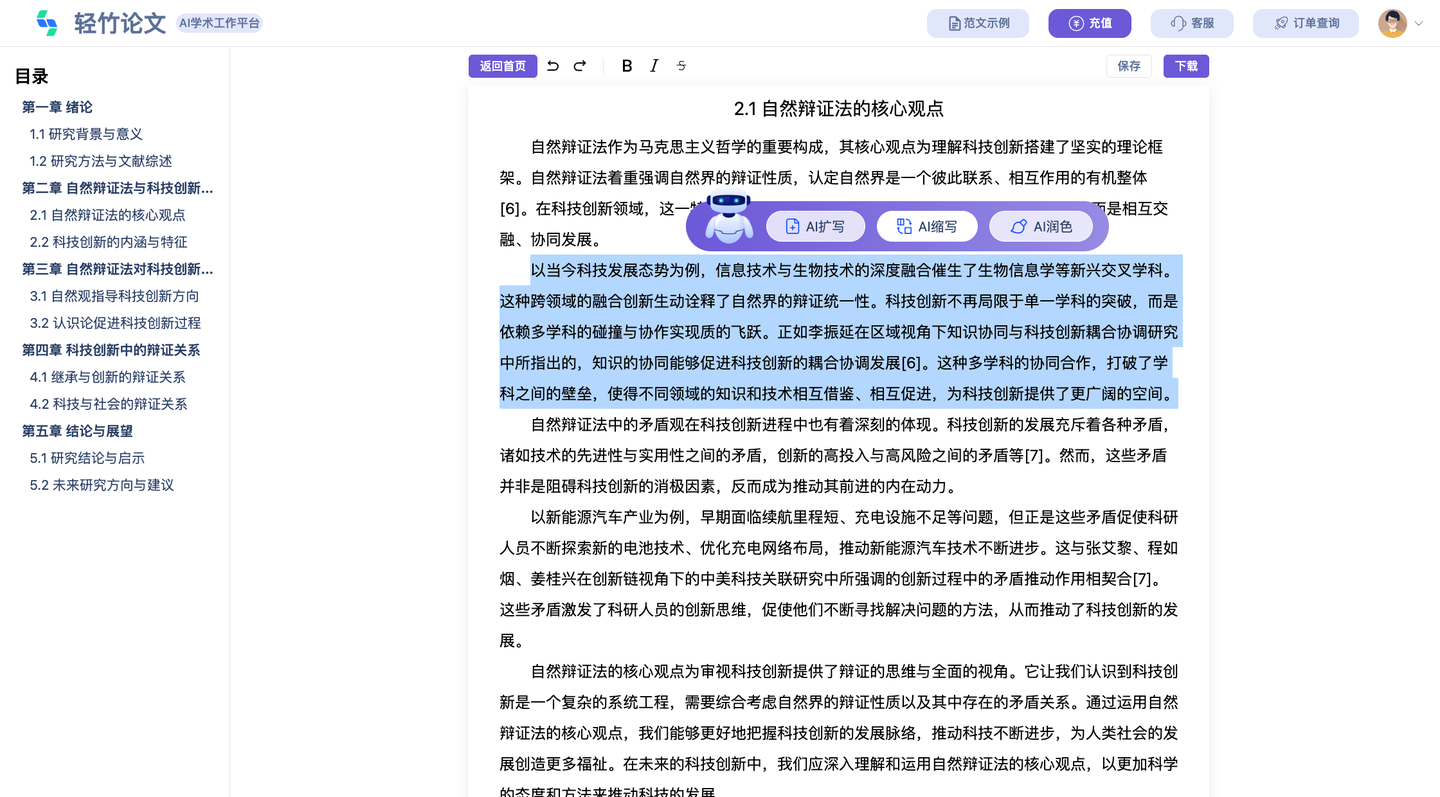Click the rocket icon on 订单查询
This screenshot has width=1440, height=797.
(1281, 23)
